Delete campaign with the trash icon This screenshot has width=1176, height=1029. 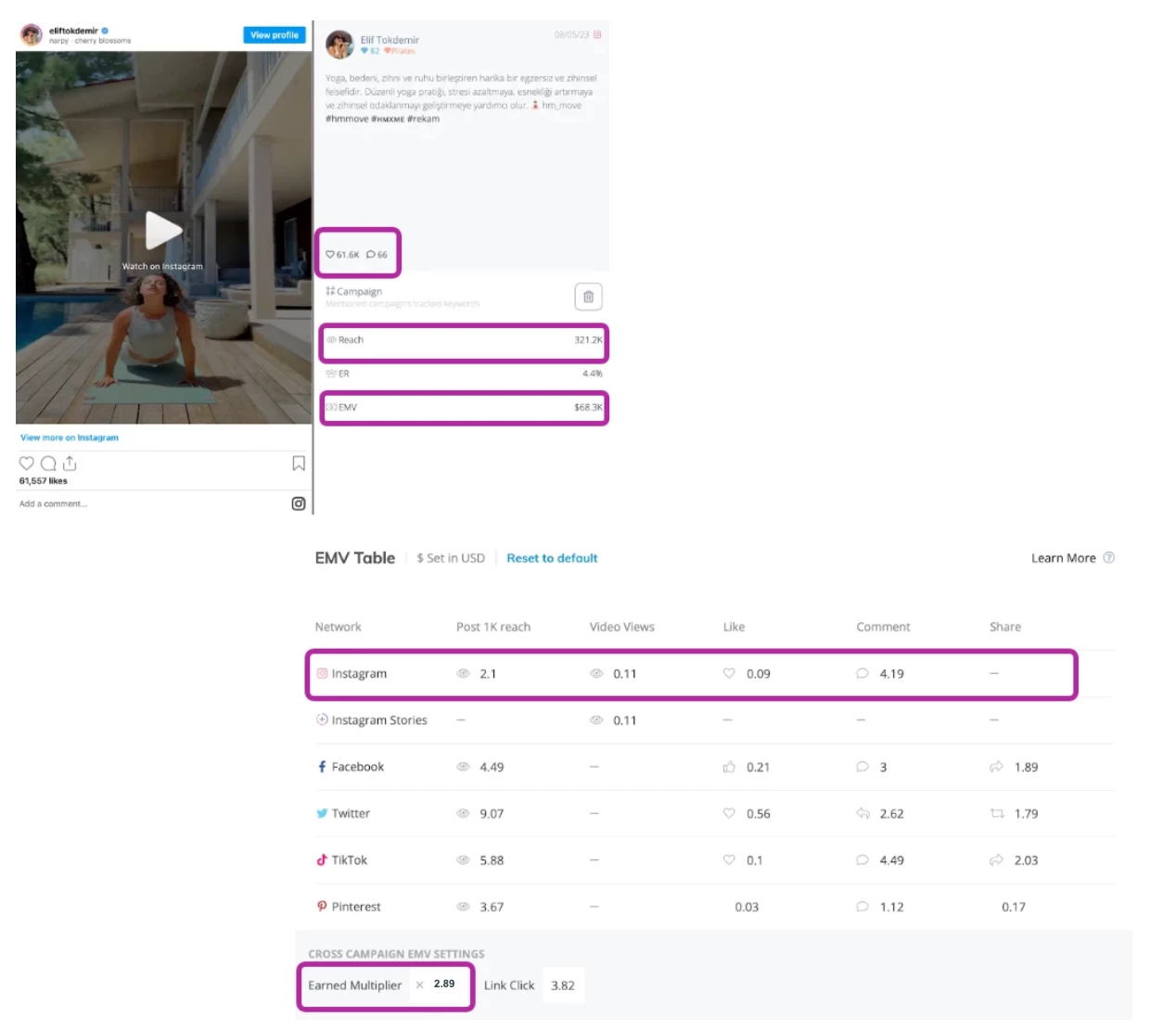pyautogui.click(x=588, y=297)
